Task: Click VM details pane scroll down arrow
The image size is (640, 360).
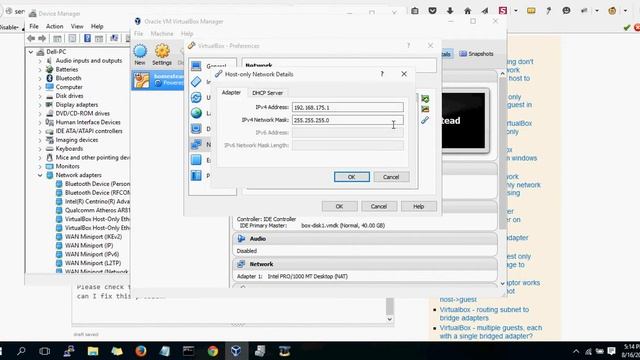Action: (x=502, y=283)
